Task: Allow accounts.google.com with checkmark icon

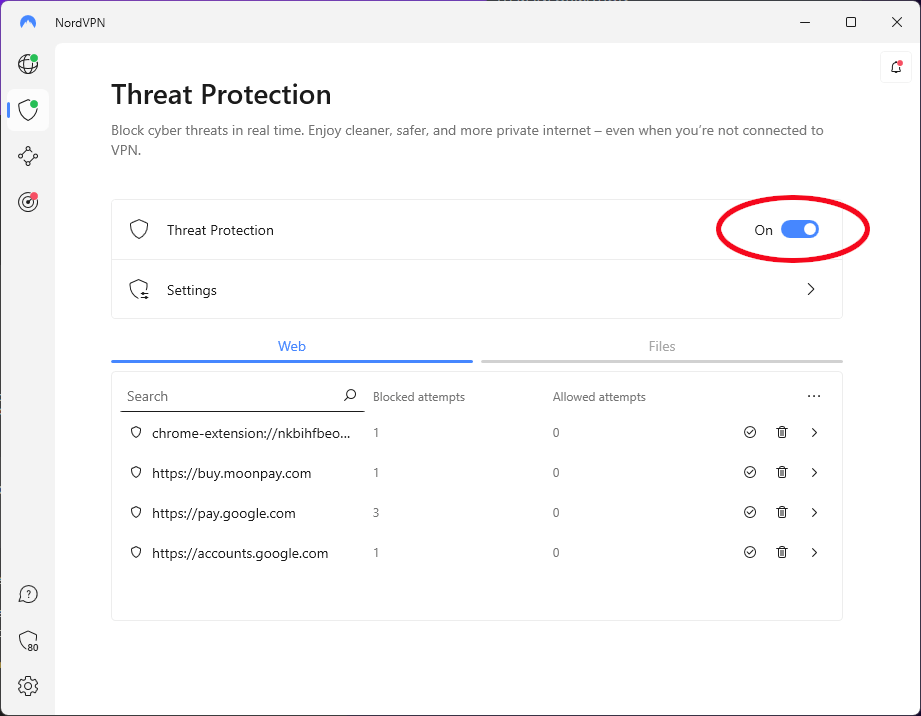Action: (x=750, y=552)
